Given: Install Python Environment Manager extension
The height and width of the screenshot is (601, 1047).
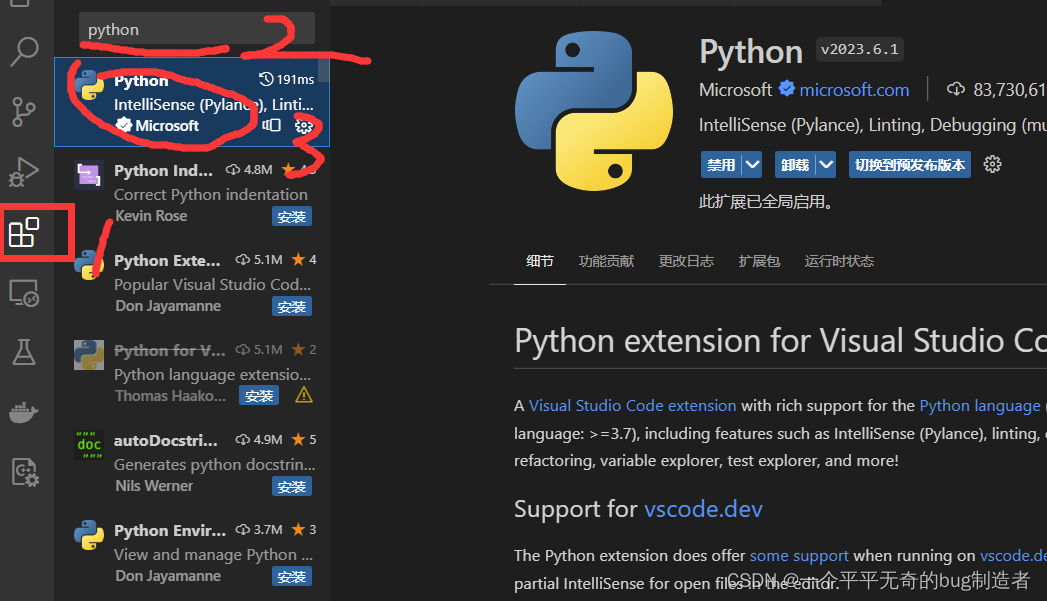Looking at the screenshot, I should click(292, 576).
